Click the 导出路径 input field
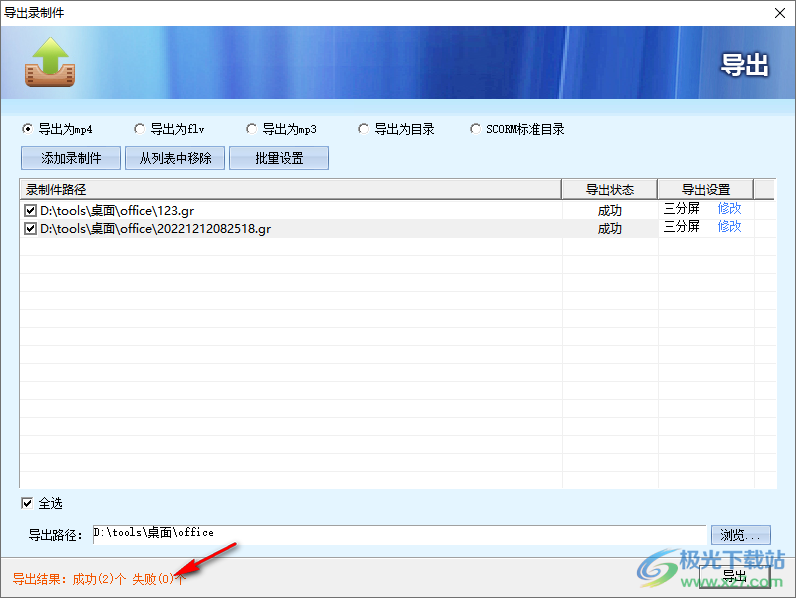 coord(398,535)
